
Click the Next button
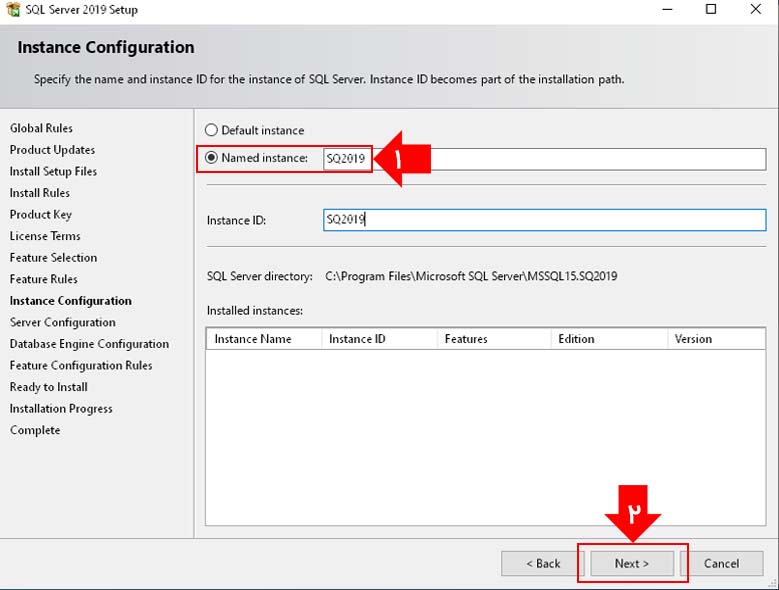(631, 564)
